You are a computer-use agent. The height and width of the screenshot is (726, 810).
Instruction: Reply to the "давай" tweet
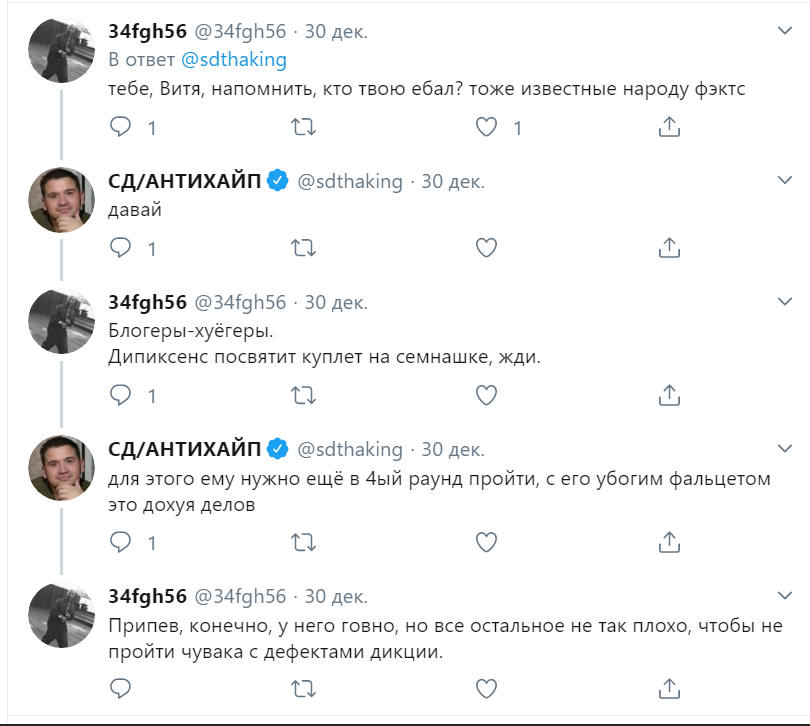[x=120, y=248]
